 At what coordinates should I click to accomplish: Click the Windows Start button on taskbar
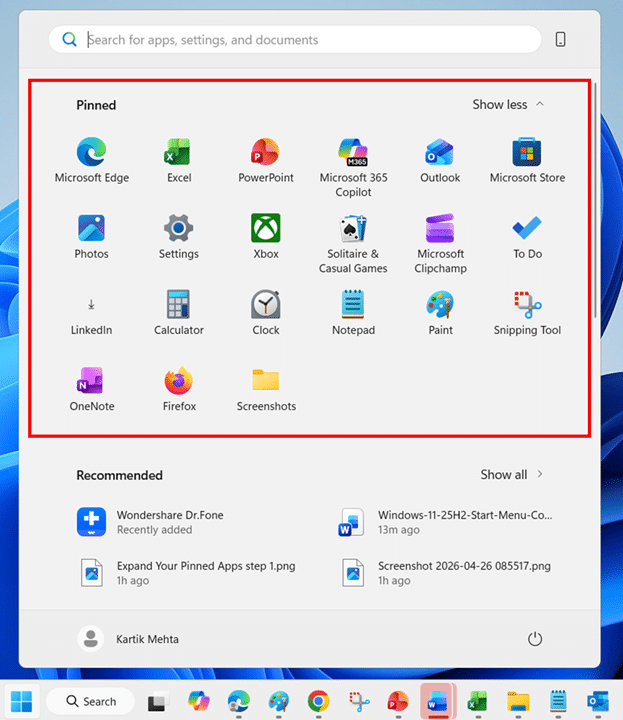coord(21,701)
